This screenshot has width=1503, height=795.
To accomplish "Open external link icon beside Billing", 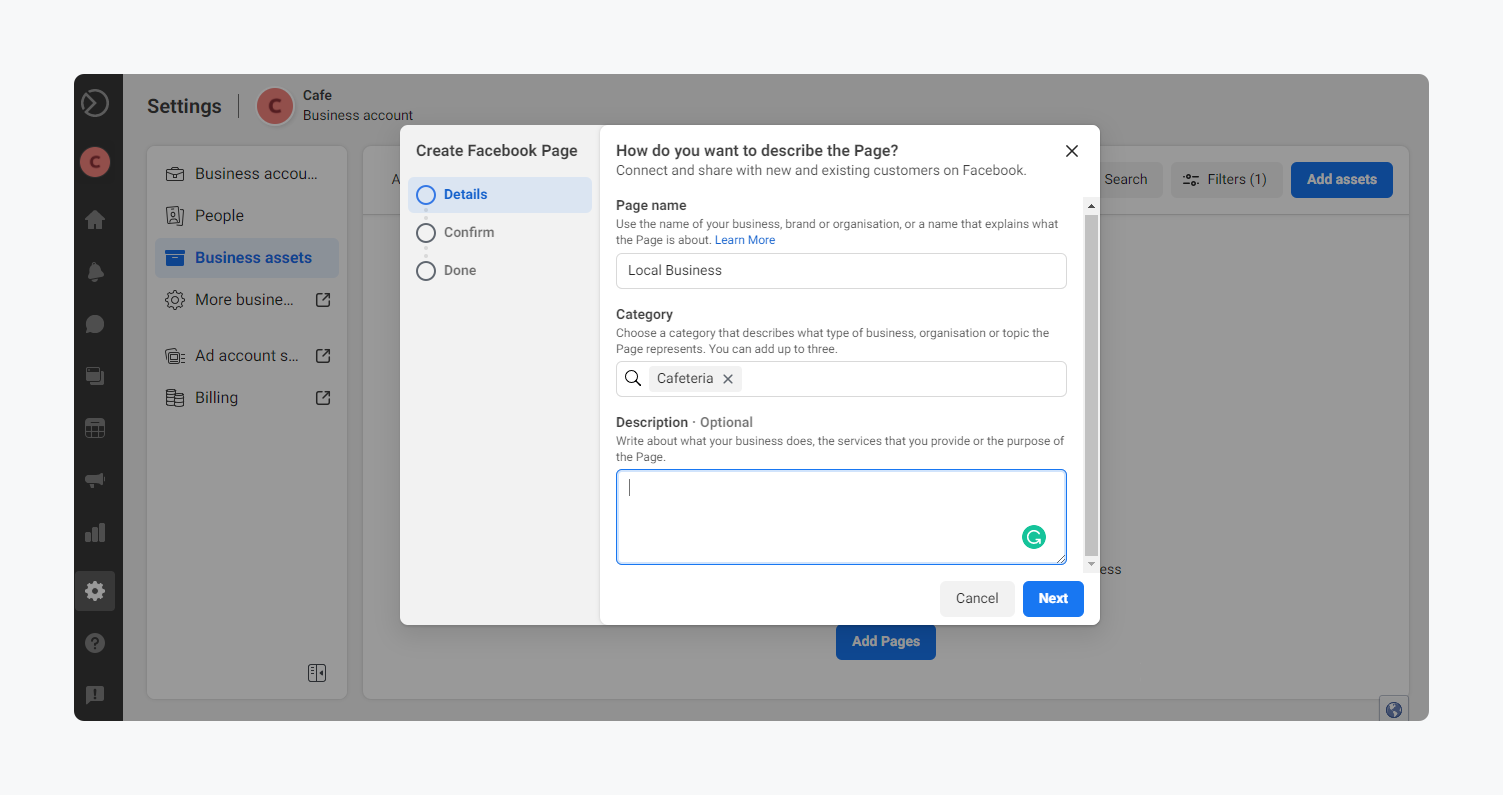I will coord(323,398).
